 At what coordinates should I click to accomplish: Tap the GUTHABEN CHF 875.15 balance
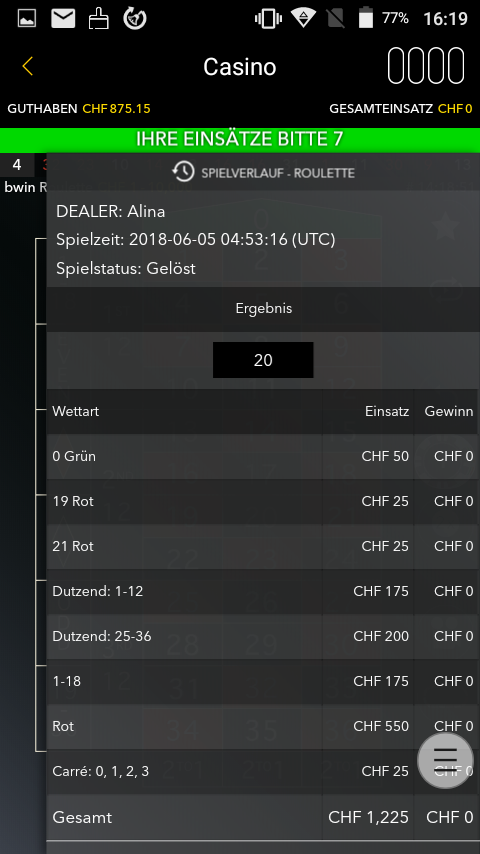click(79, 108)
